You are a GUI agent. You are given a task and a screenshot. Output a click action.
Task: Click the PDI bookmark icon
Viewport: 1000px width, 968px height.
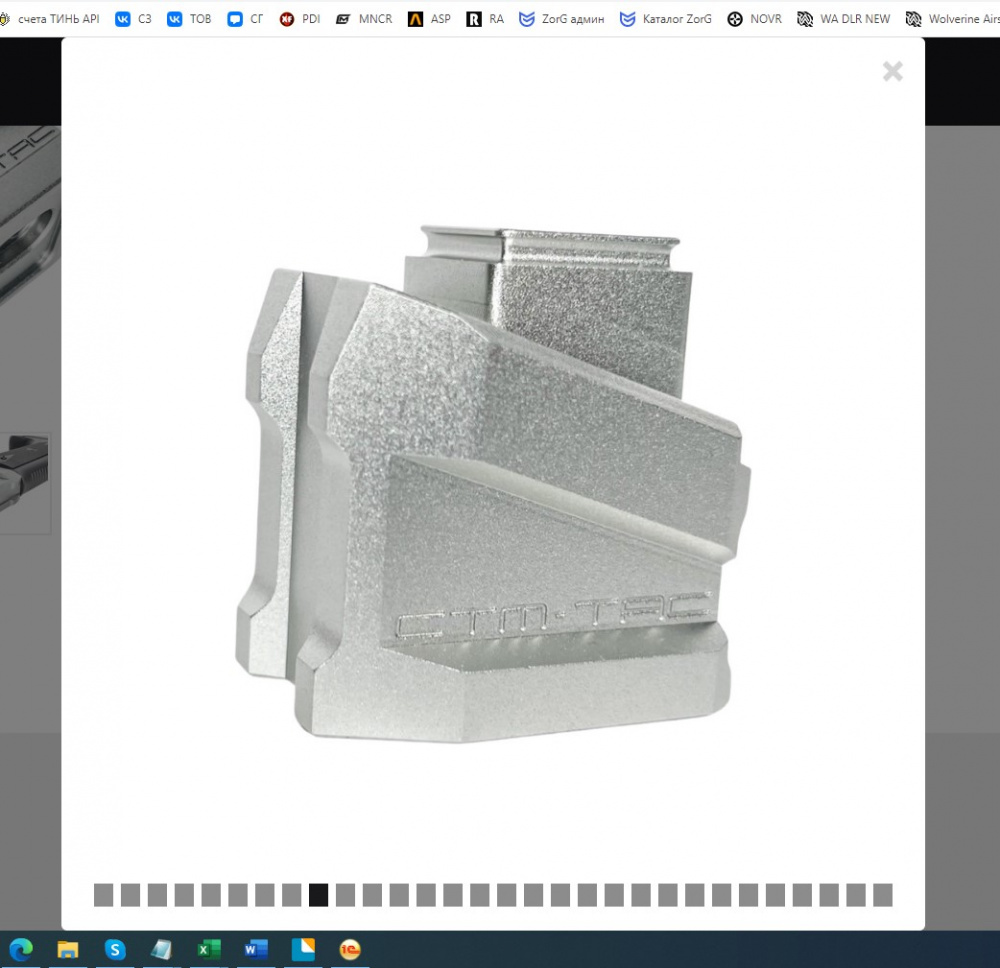point(287,19)
